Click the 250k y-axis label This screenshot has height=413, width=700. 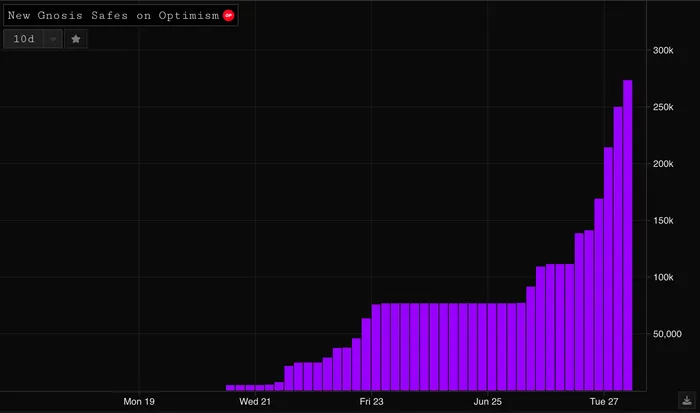tap(663, 107)
